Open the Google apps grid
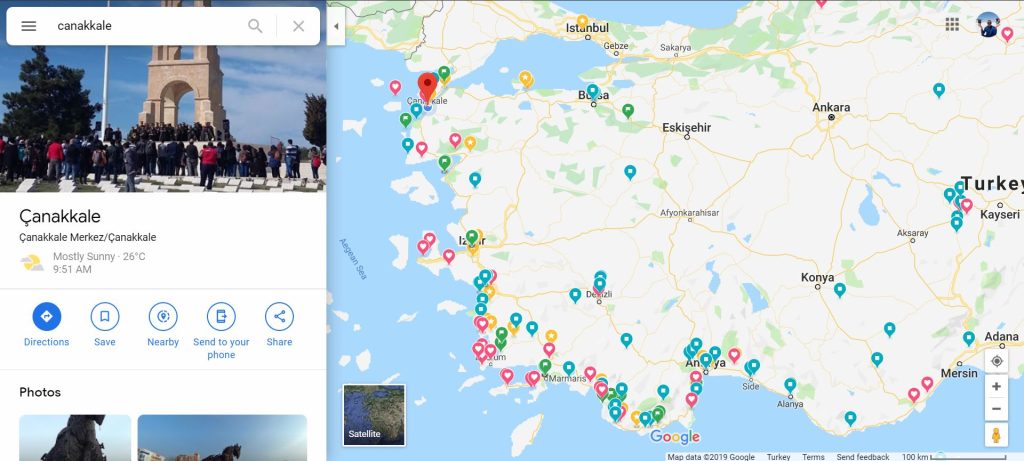The image size is (1024, 461). (952, 24)
